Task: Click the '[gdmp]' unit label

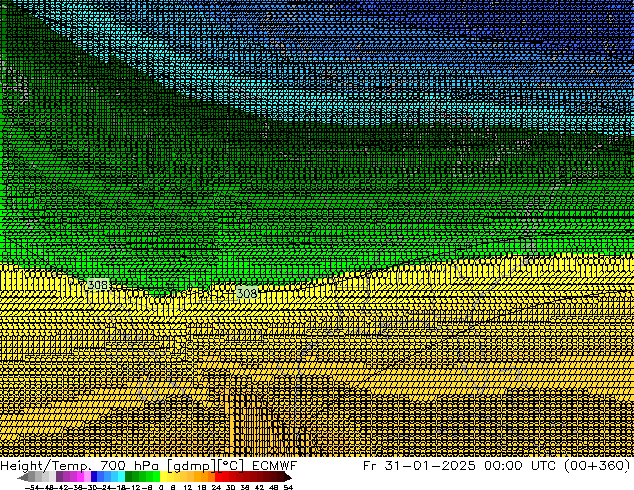Action: [191, 466]
